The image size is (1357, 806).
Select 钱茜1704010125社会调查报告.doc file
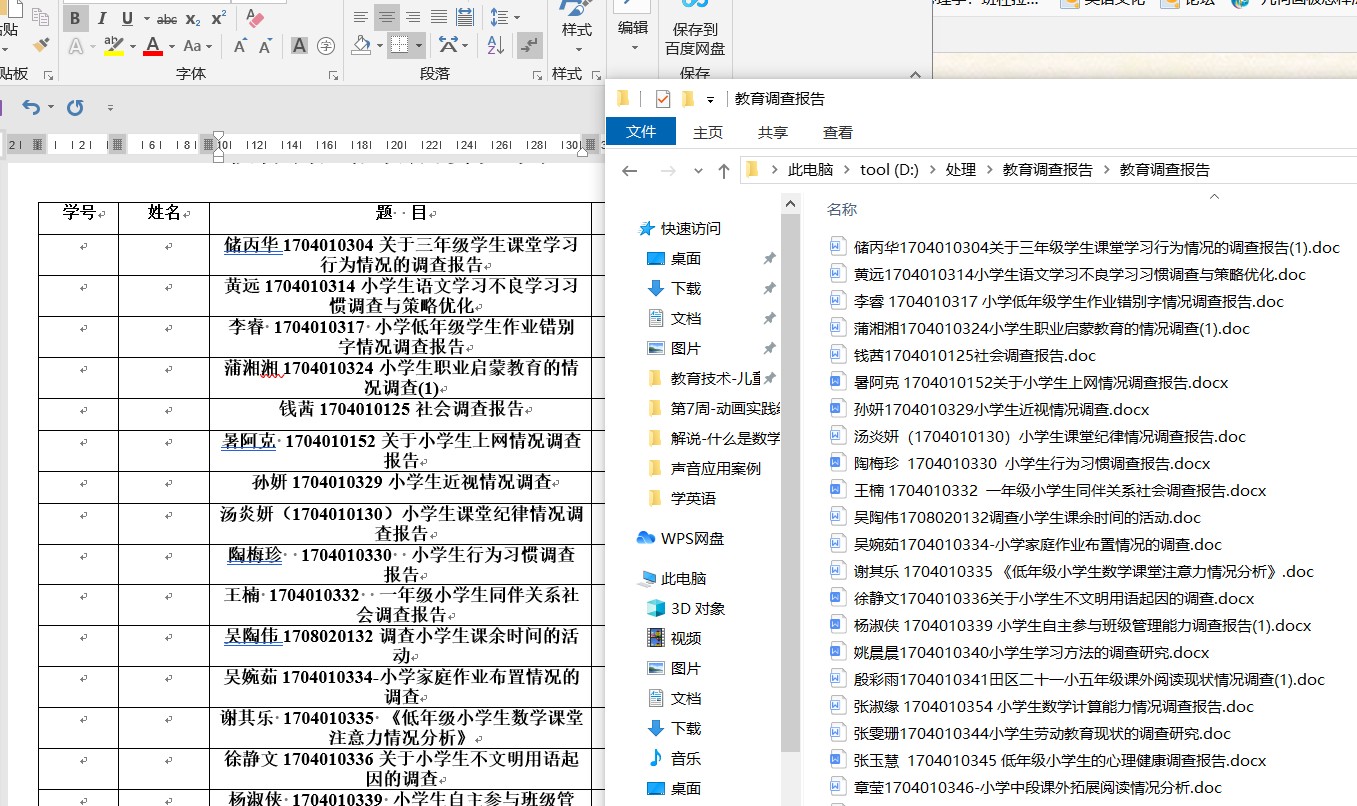coord(974,355)
